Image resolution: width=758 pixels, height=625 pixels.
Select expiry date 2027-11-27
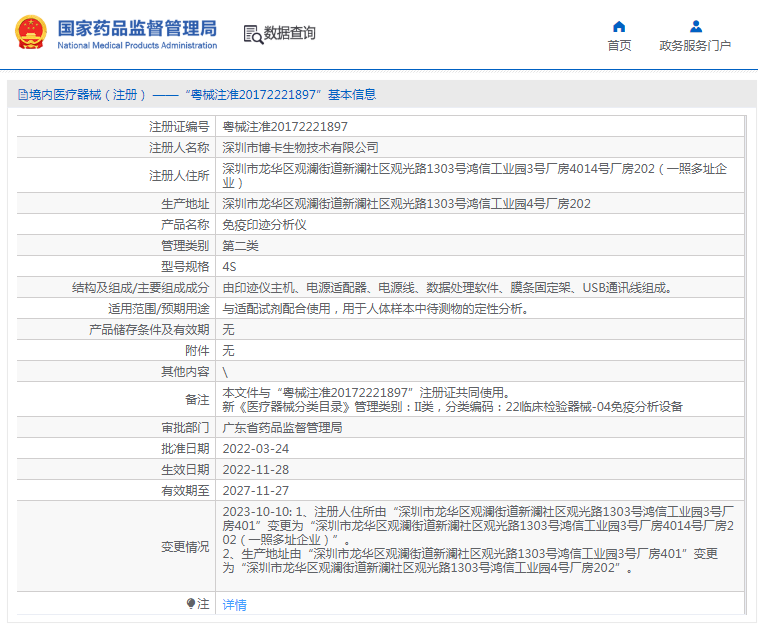click(x=256, y=491)
